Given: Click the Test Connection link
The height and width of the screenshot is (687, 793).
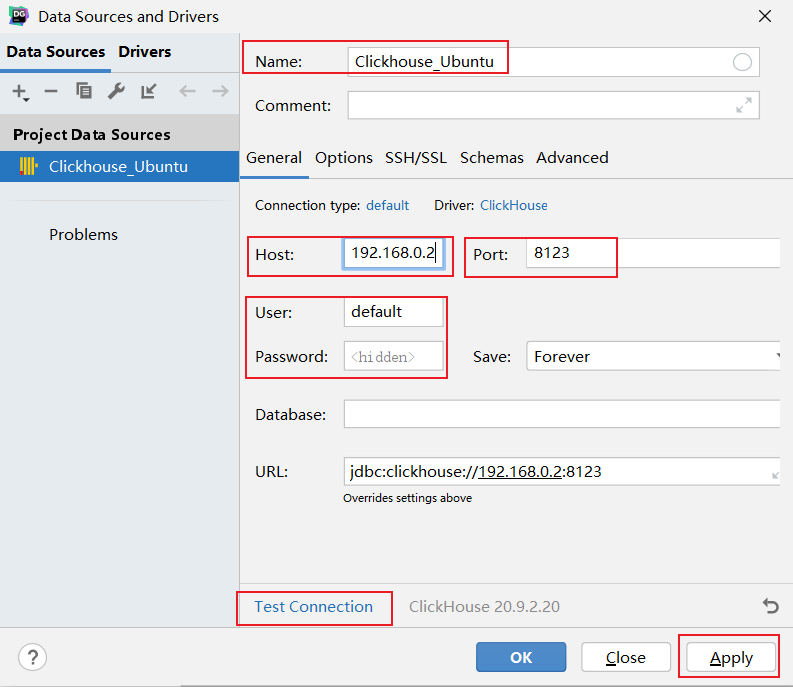Looking at the screenshot, I should 314,607.
